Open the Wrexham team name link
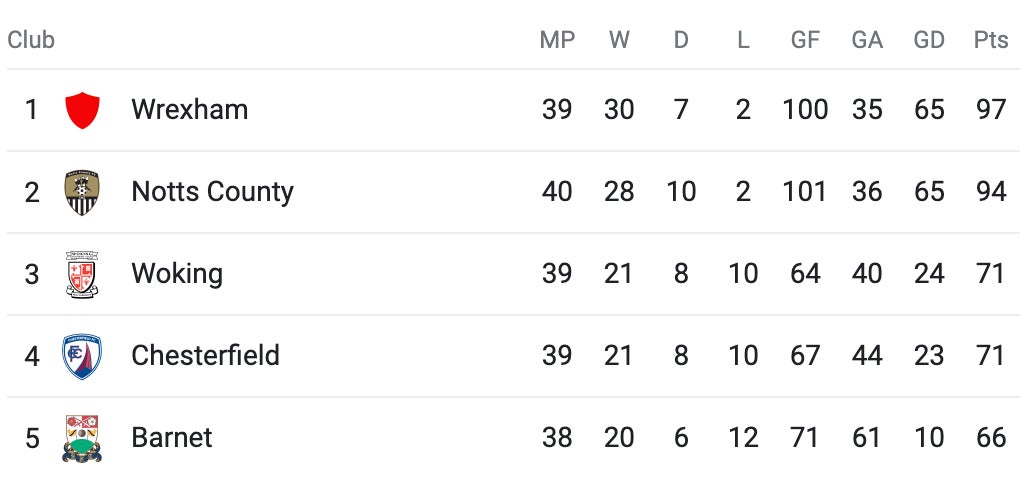Image resolution: width=1020 pixels, height=484 pixels. point(189,109)
